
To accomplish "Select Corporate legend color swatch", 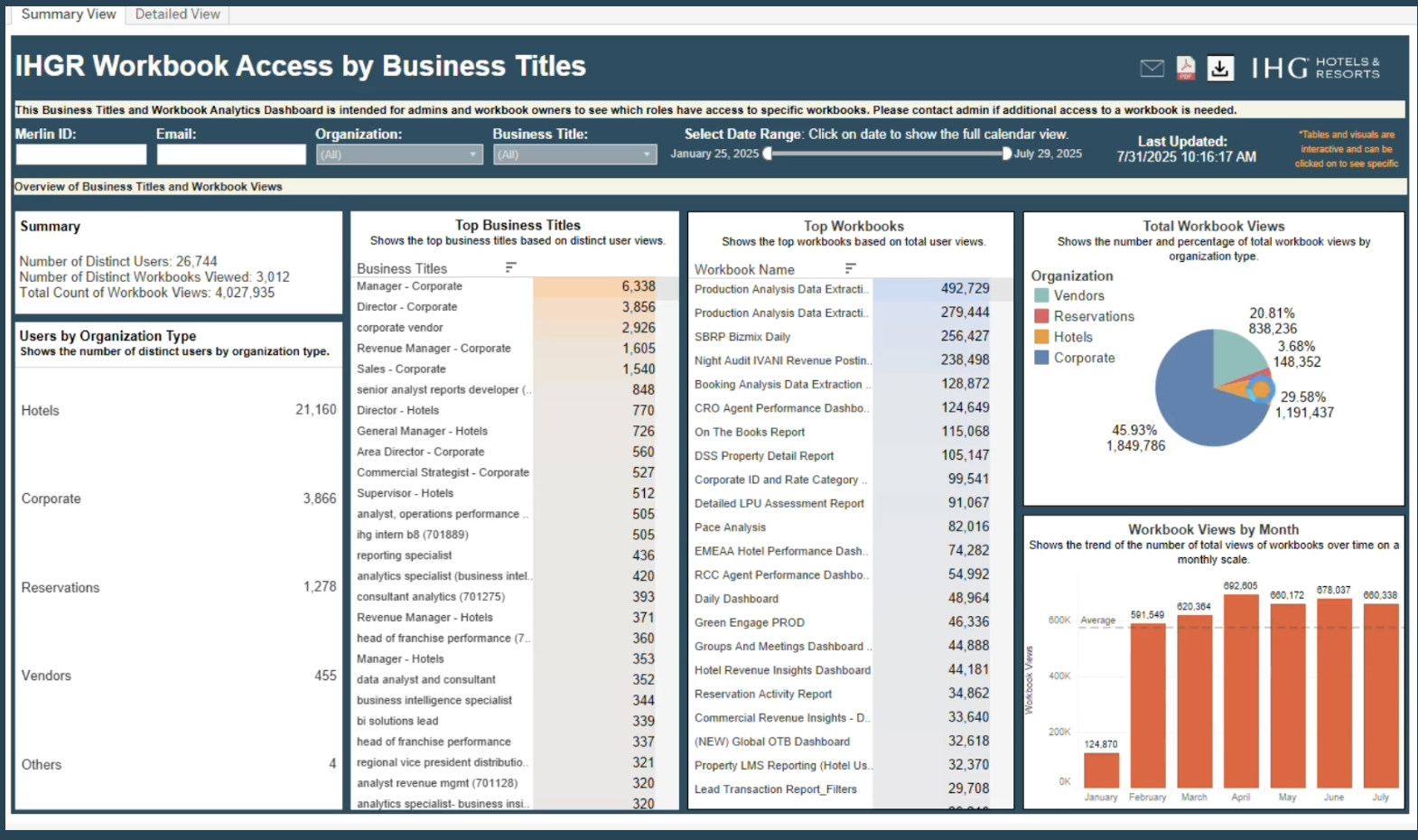I will [1041, 358].
